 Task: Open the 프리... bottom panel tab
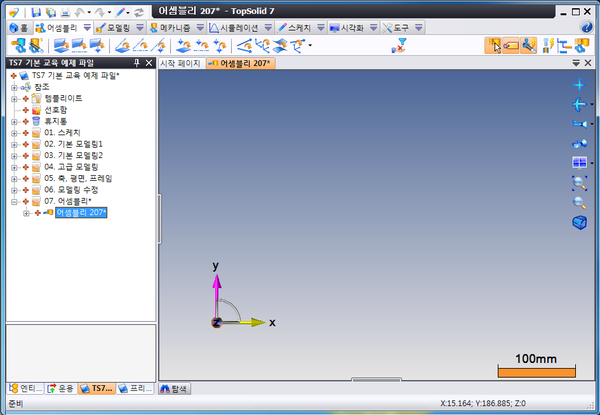134,389
